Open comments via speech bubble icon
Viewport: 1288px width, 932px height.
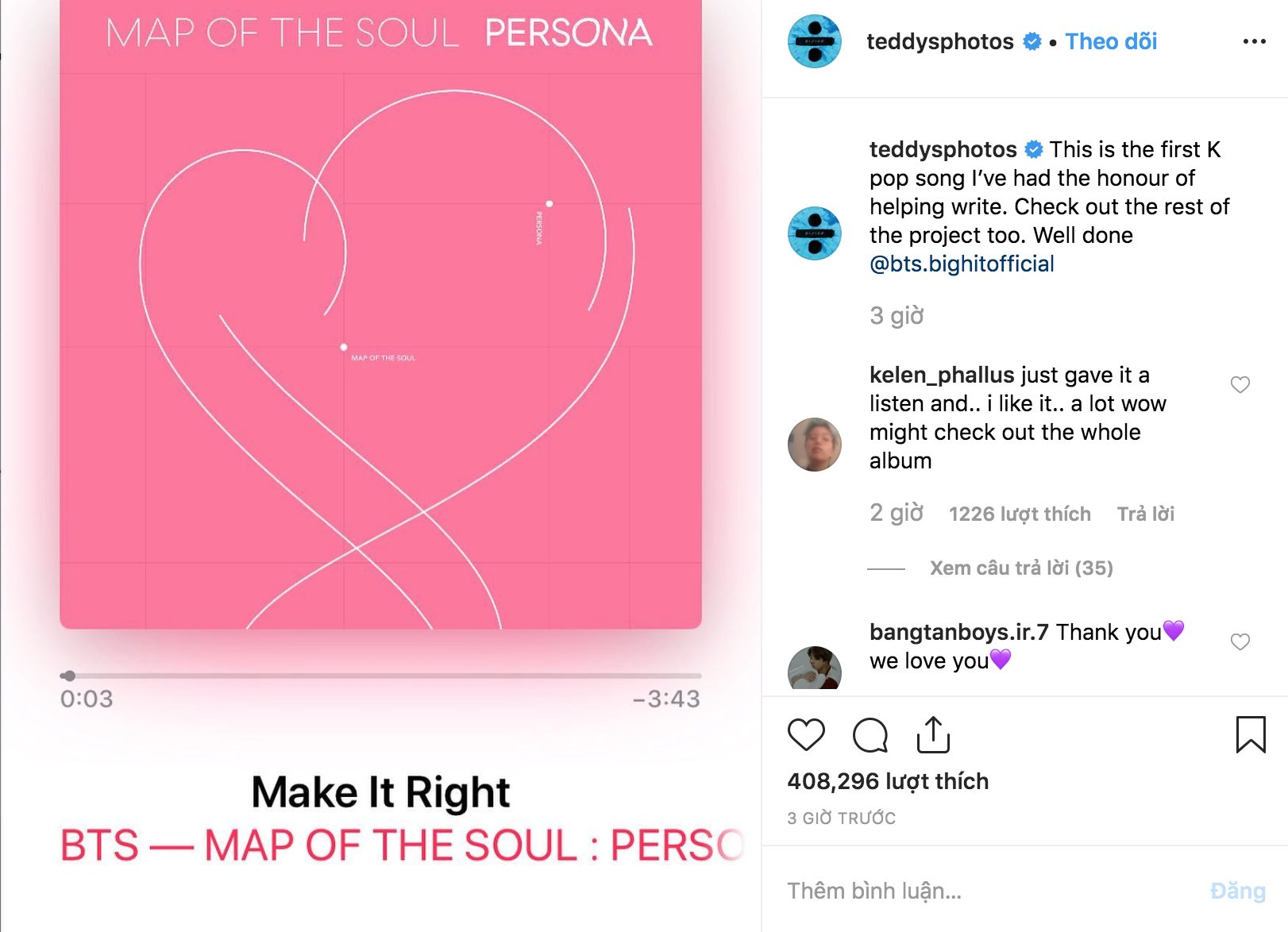tap(870, 734)
